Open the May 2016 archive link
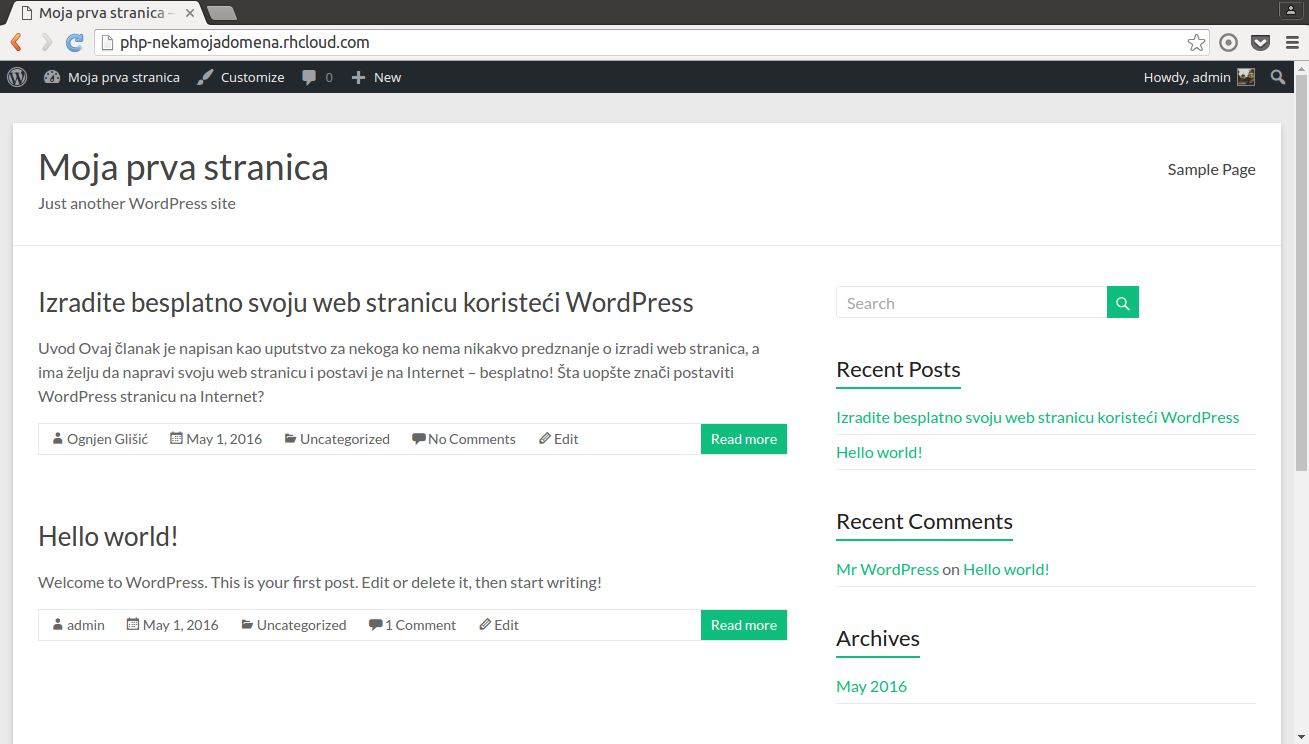Screen dimensions: 1309x744 pos(871,686)
